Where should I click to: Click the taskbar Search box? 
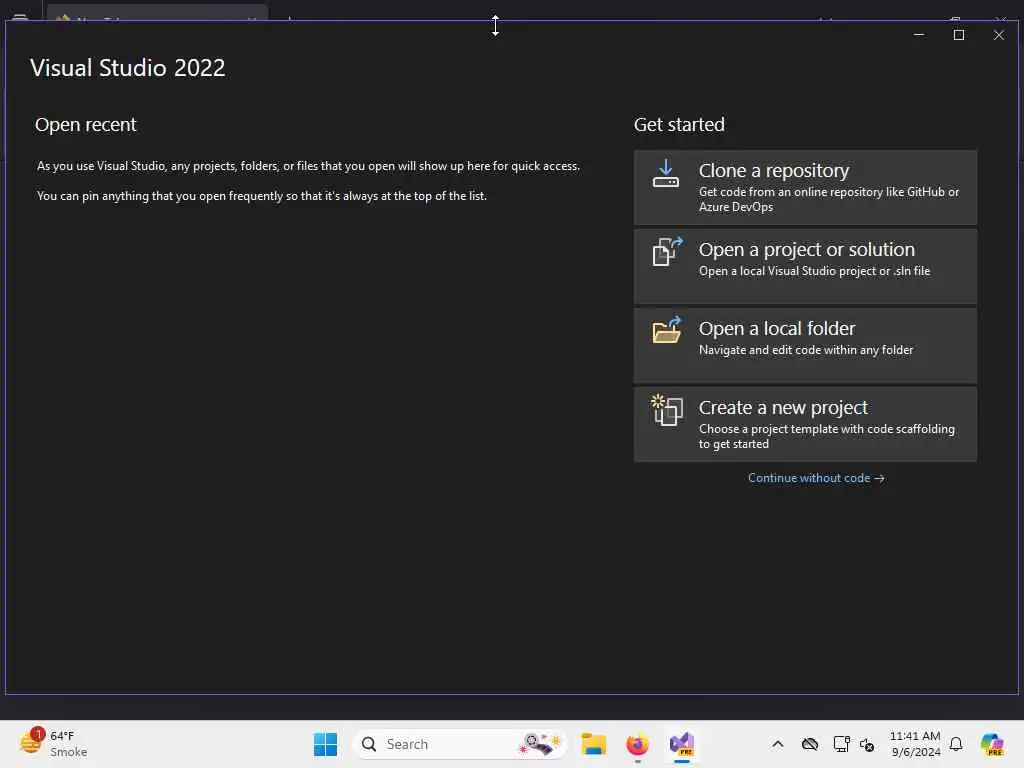[x=460, y=744]
